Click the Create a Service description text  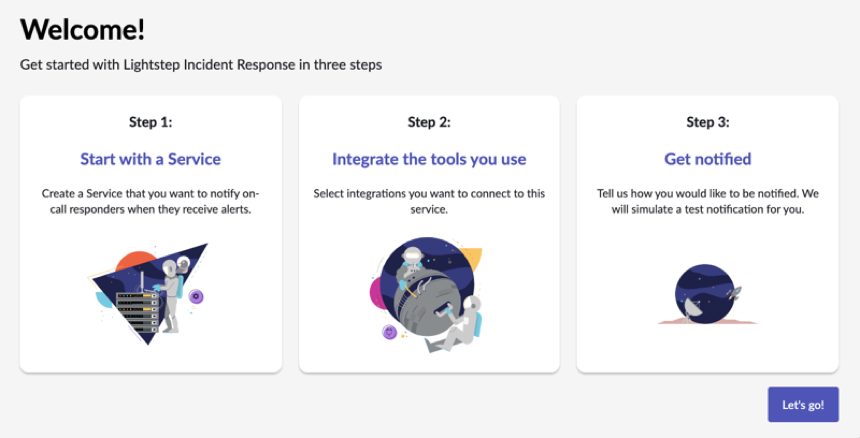point(150,201)
